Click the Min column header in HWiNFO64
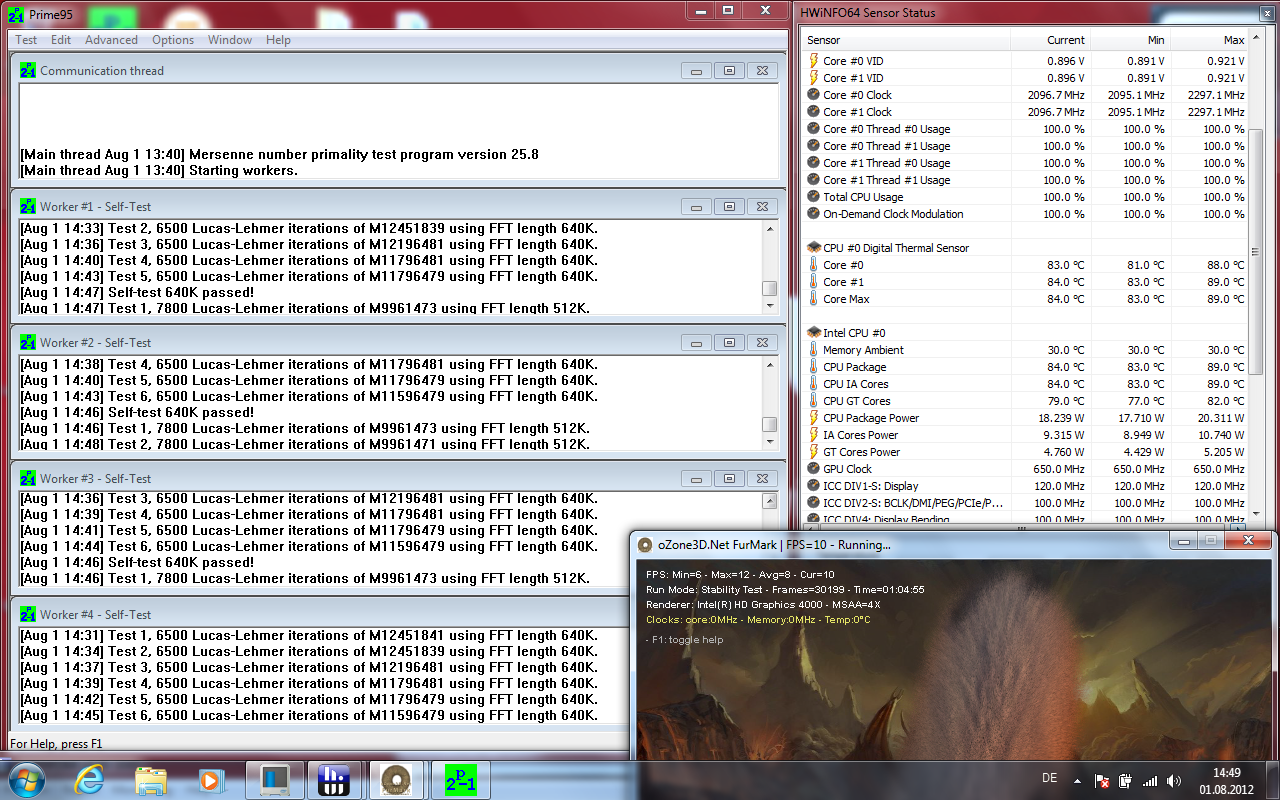The width and height of the screenshot is (1280, 800). (1130, 40)
